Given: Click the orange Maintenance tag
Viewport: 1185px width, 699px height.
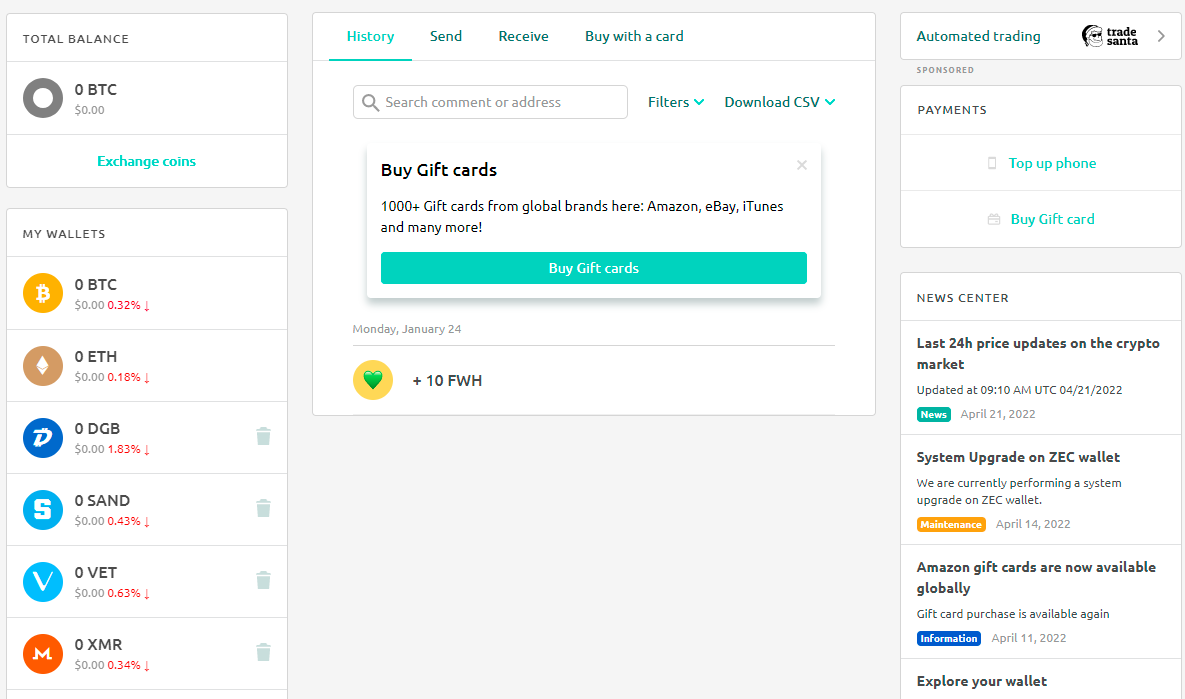Looking at the screenshot, I should 951,524.
